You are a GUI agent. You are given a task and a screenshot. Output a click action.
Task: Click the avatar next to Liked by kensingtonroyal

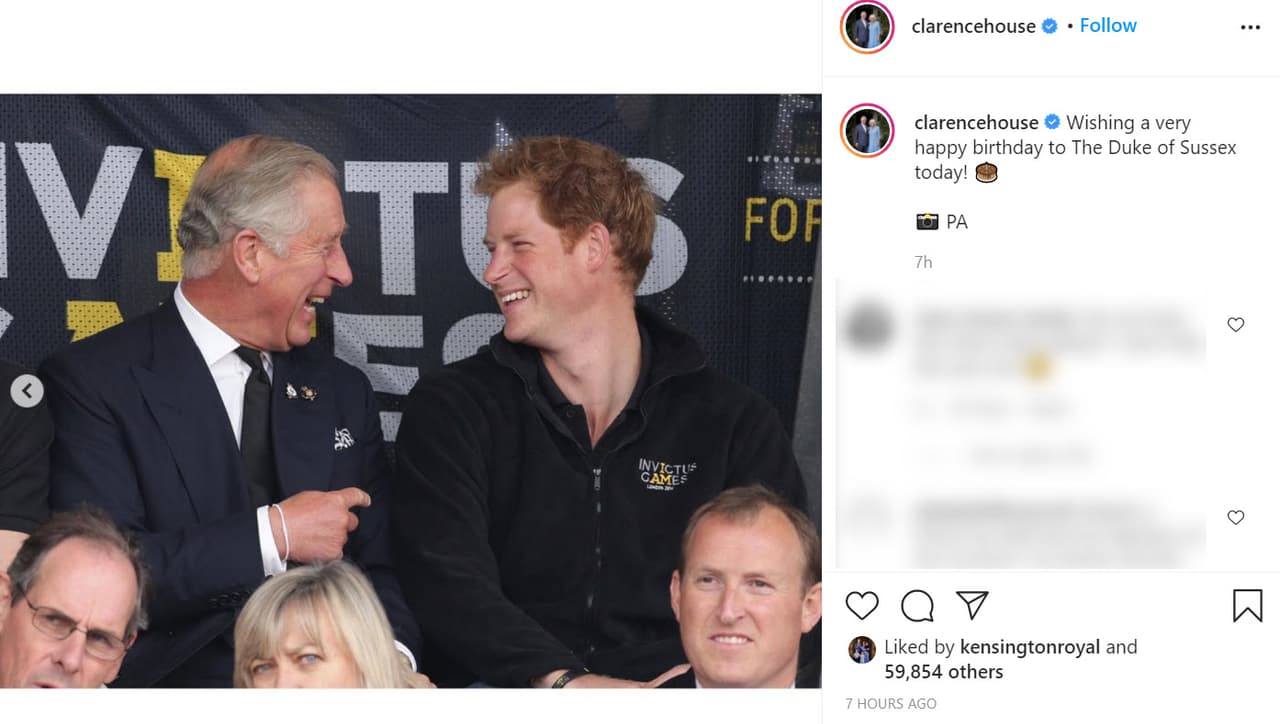point(861,648)
